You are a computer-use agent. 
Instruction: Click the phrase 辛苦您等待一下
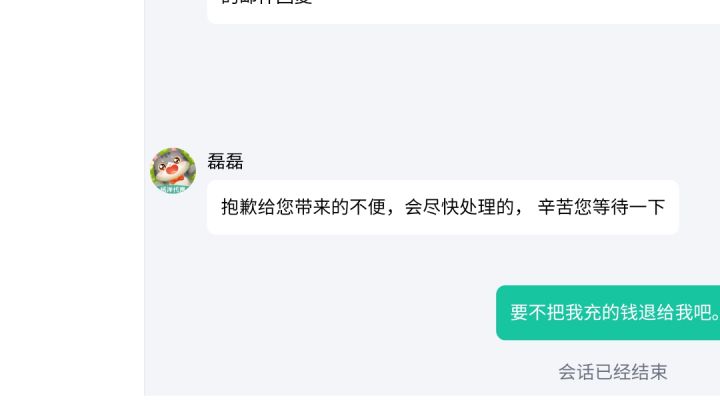point(601,207)
